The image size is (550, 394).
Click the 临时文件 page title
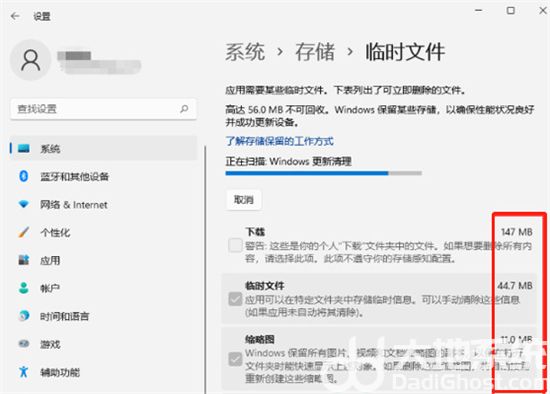coord(405,52)
